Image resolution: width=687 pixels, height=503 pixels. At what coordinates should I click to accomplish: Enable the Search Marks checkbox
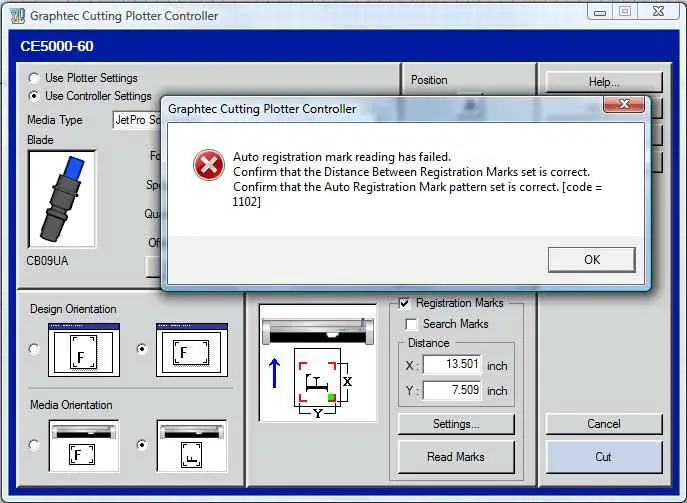click(411, 324)
